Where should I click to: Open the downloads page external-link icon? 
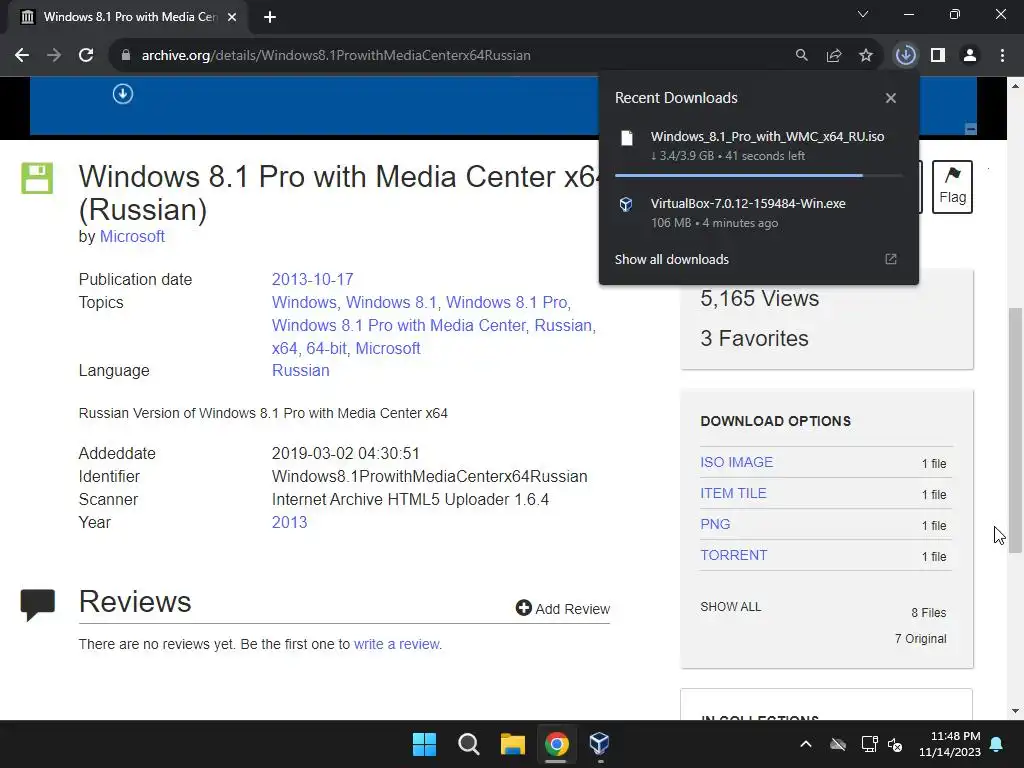point(891,259)
